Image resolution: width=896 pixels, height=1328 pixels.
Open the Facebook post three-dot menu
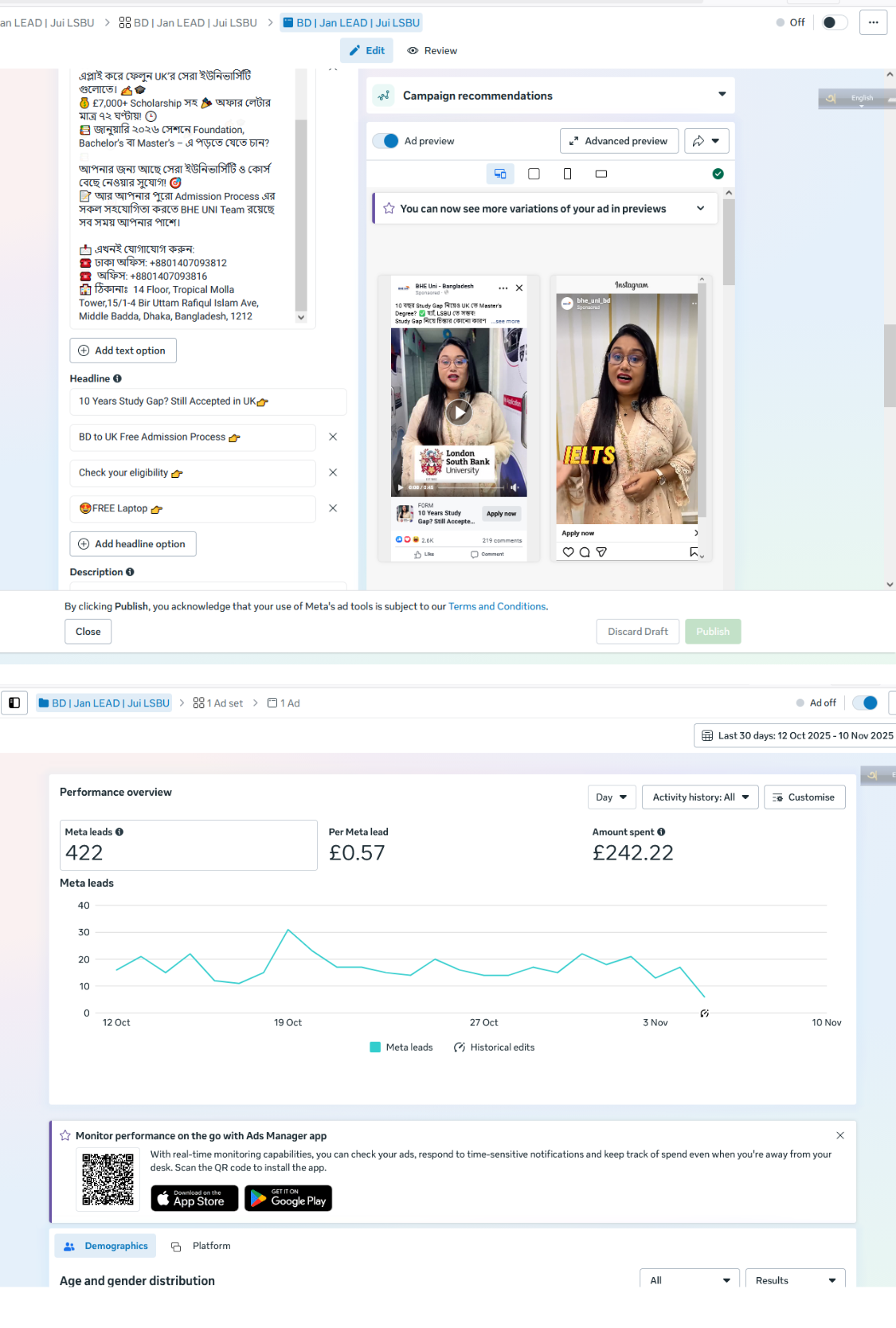tap(503, 288)
